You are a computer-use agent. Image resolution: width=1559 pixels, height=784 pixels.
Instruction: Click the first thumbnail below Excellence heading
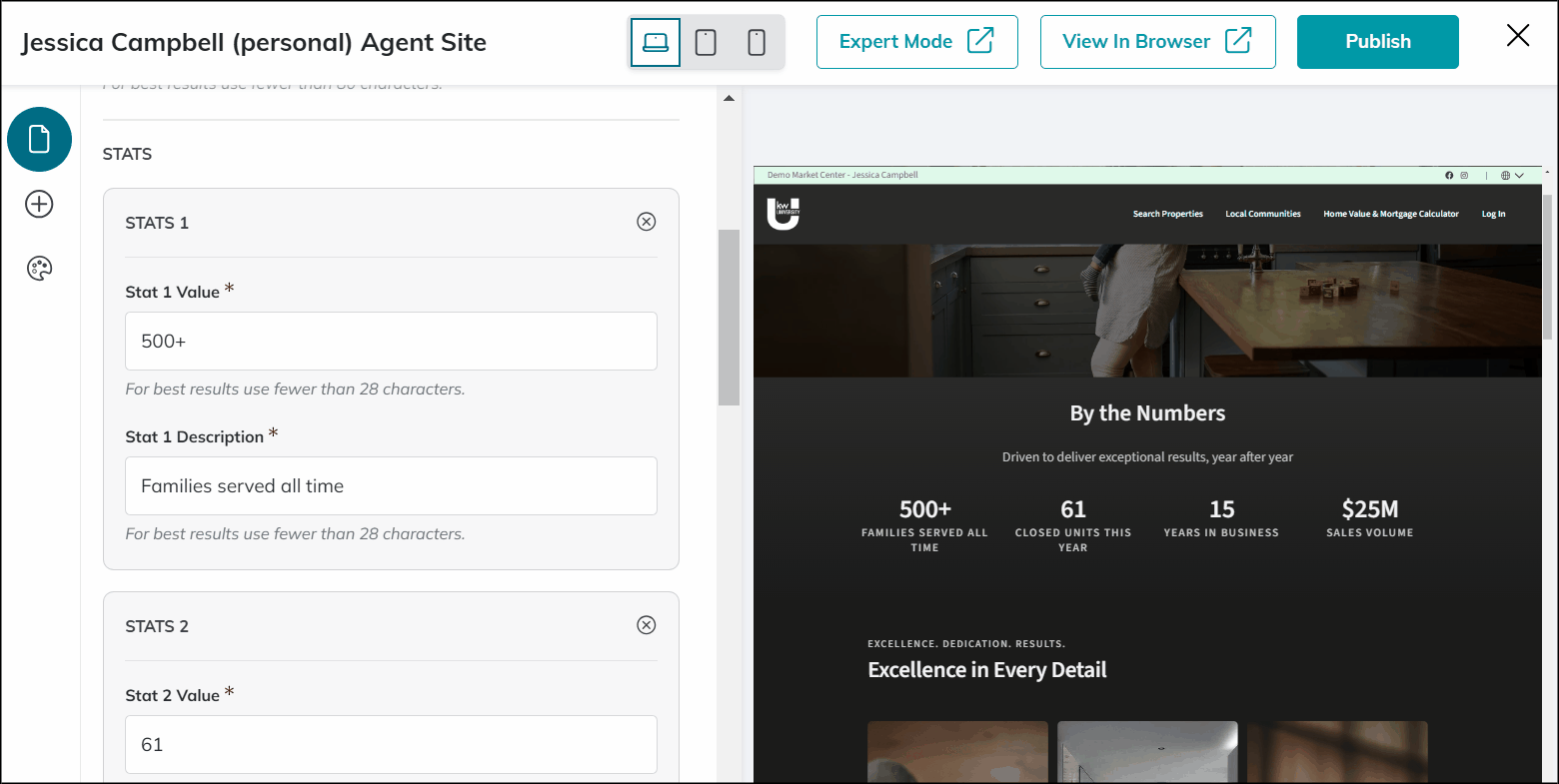[957, 752]
